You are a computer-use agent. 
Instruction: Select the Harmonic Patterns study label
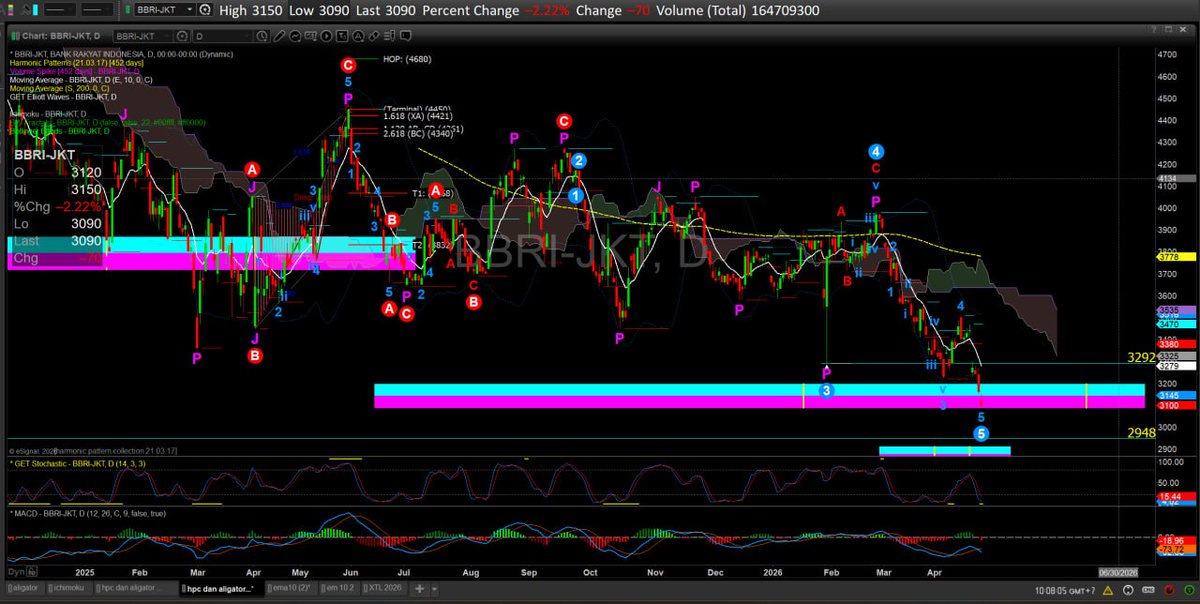click(x=76, y=63)
